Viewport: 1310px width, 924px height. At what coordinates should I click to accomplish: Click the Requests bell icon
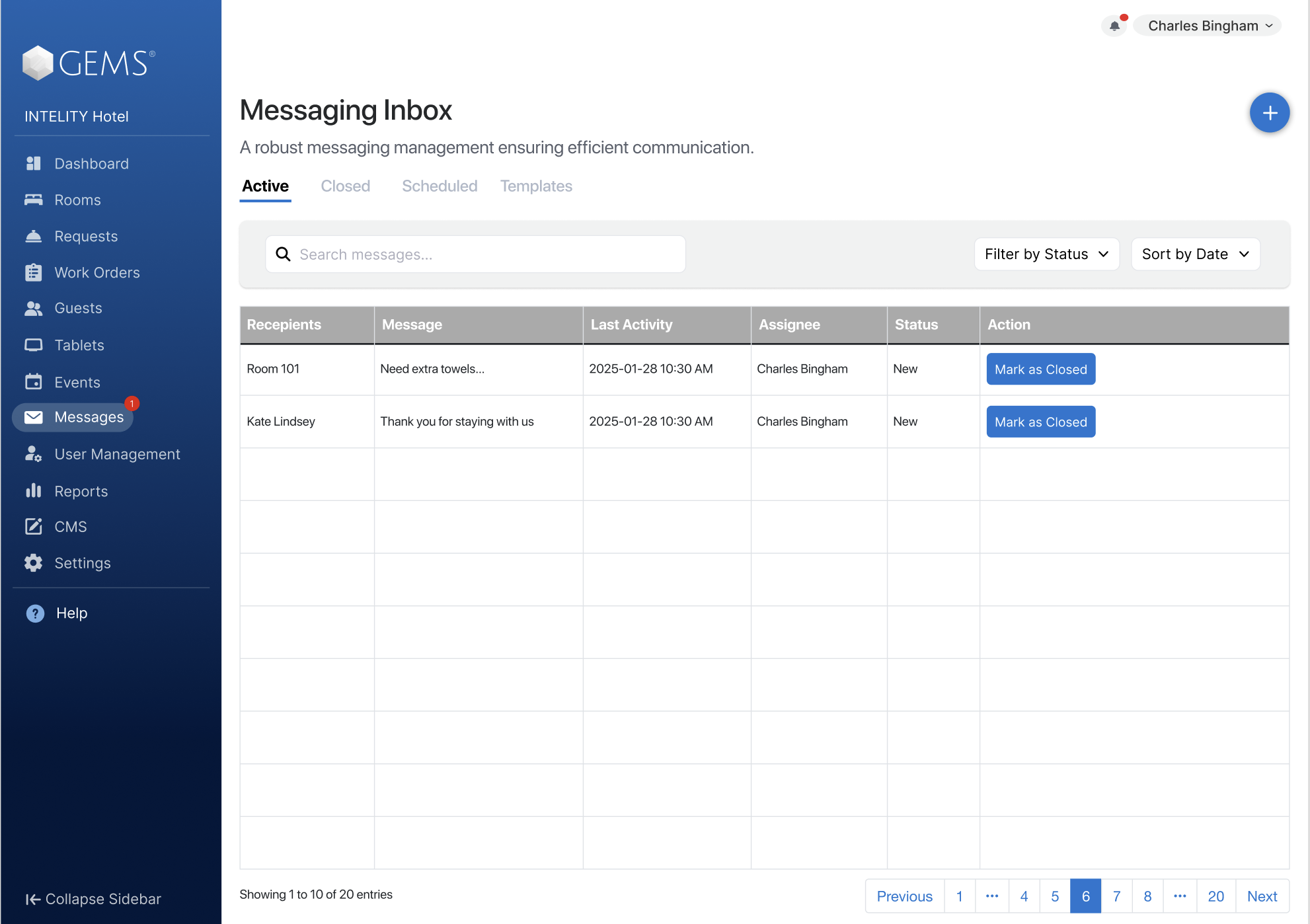[x=34, y=236]
